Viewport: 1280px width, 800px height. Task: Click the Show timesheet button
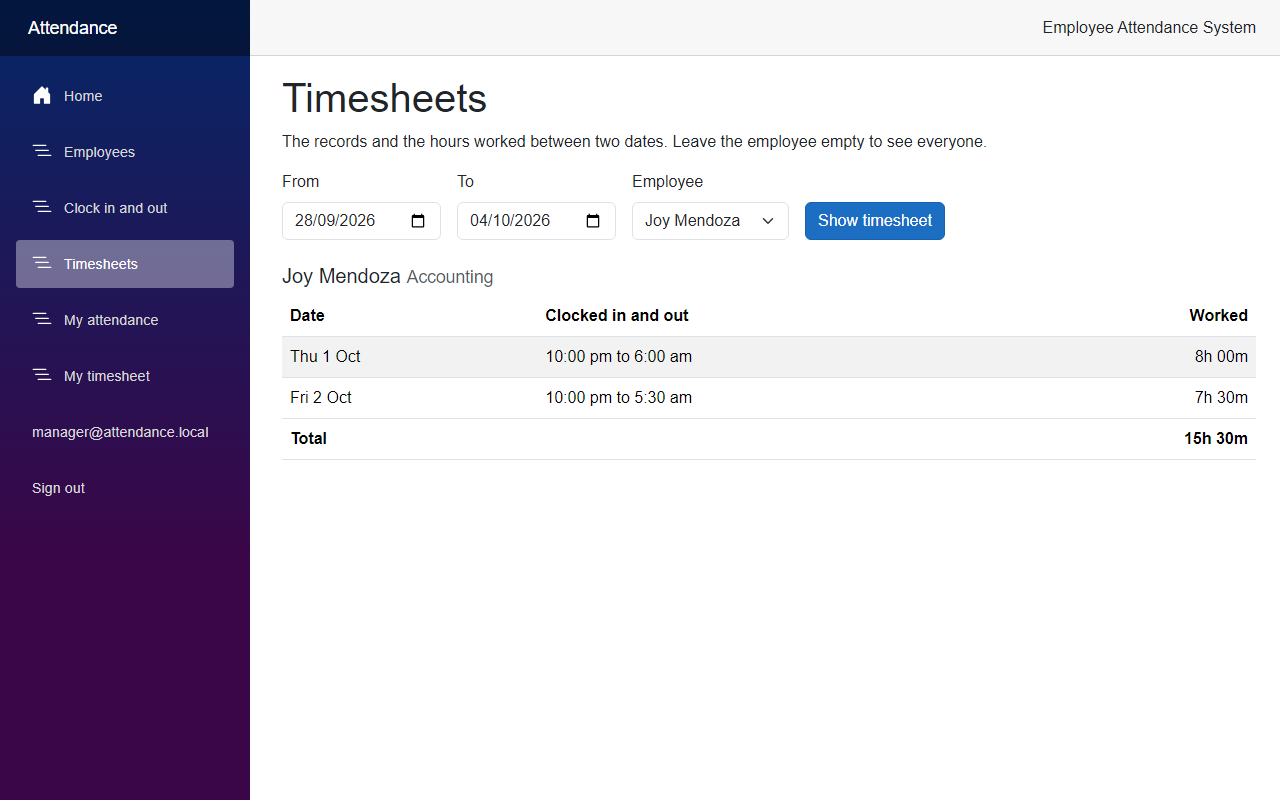(x=875, y=221)
